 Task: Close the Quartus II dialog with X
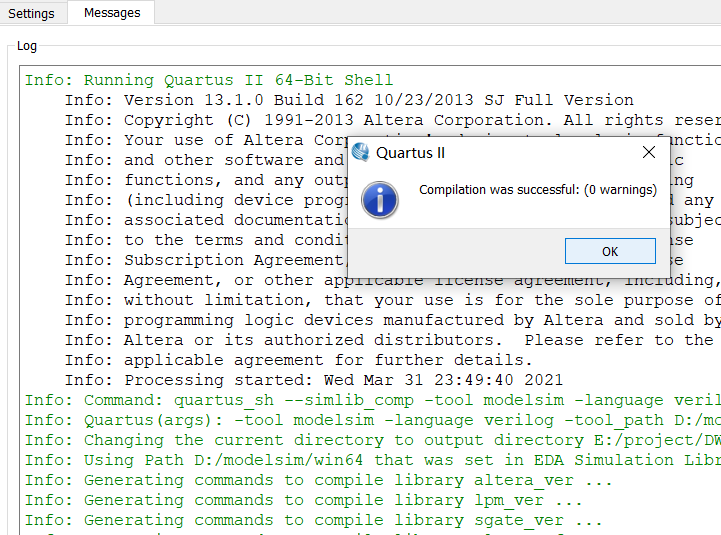(x=649, y=152)
